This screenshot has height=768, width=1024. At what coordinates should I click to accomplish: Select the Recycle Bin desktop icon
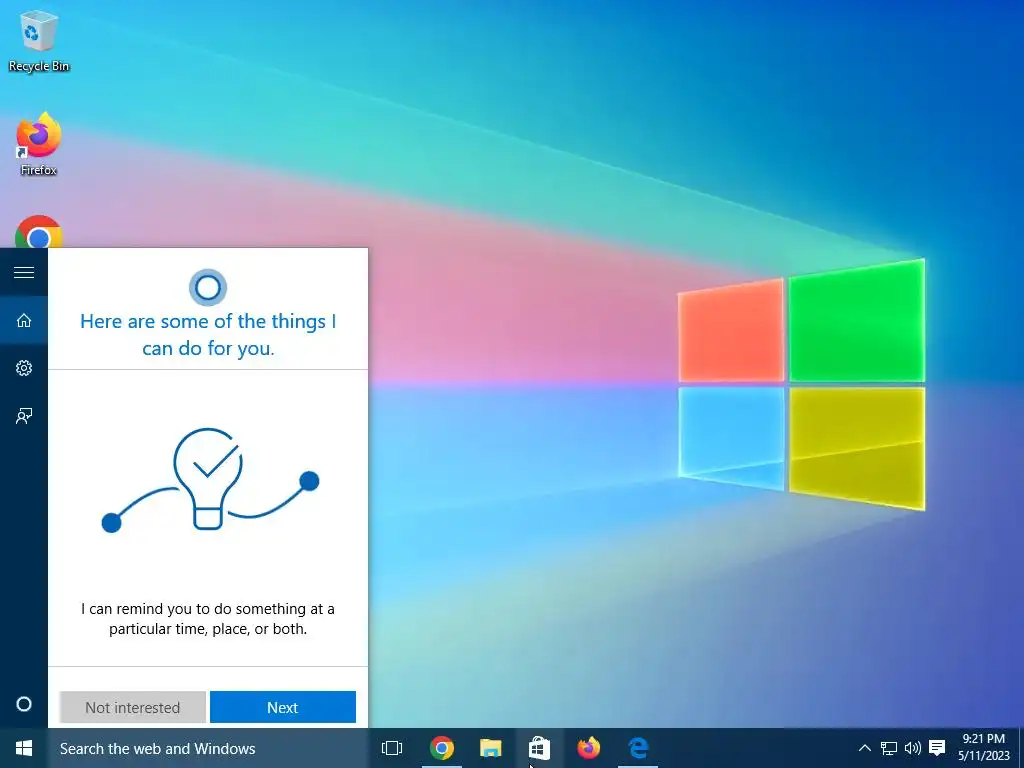[39, 41]
